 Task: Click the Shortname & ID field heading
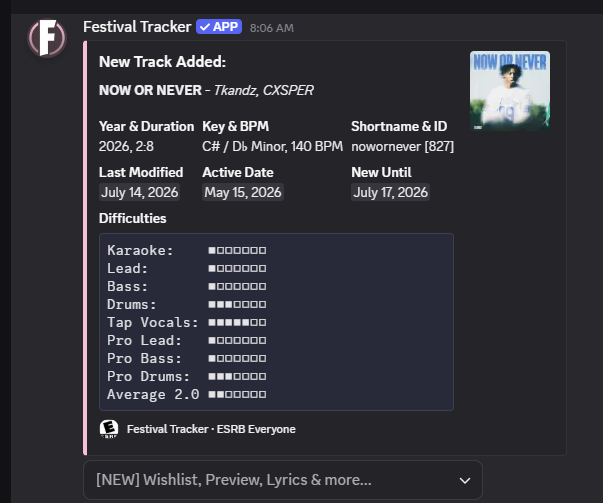pyautogui.click(x=399, y=127)
